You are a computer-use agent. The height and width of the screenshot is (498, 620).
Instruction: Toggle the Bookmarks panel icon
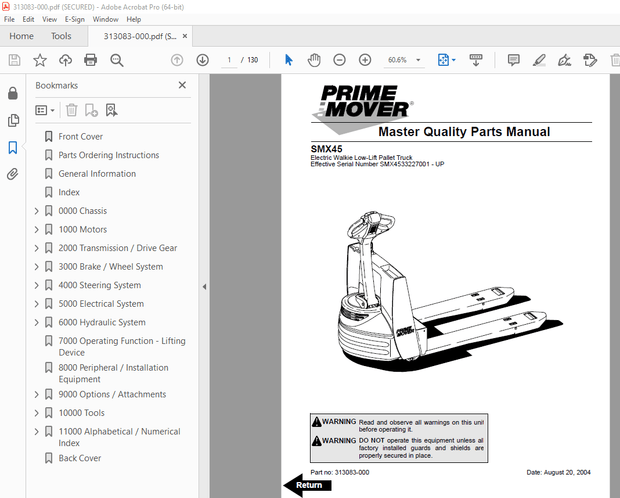[13, 148]
